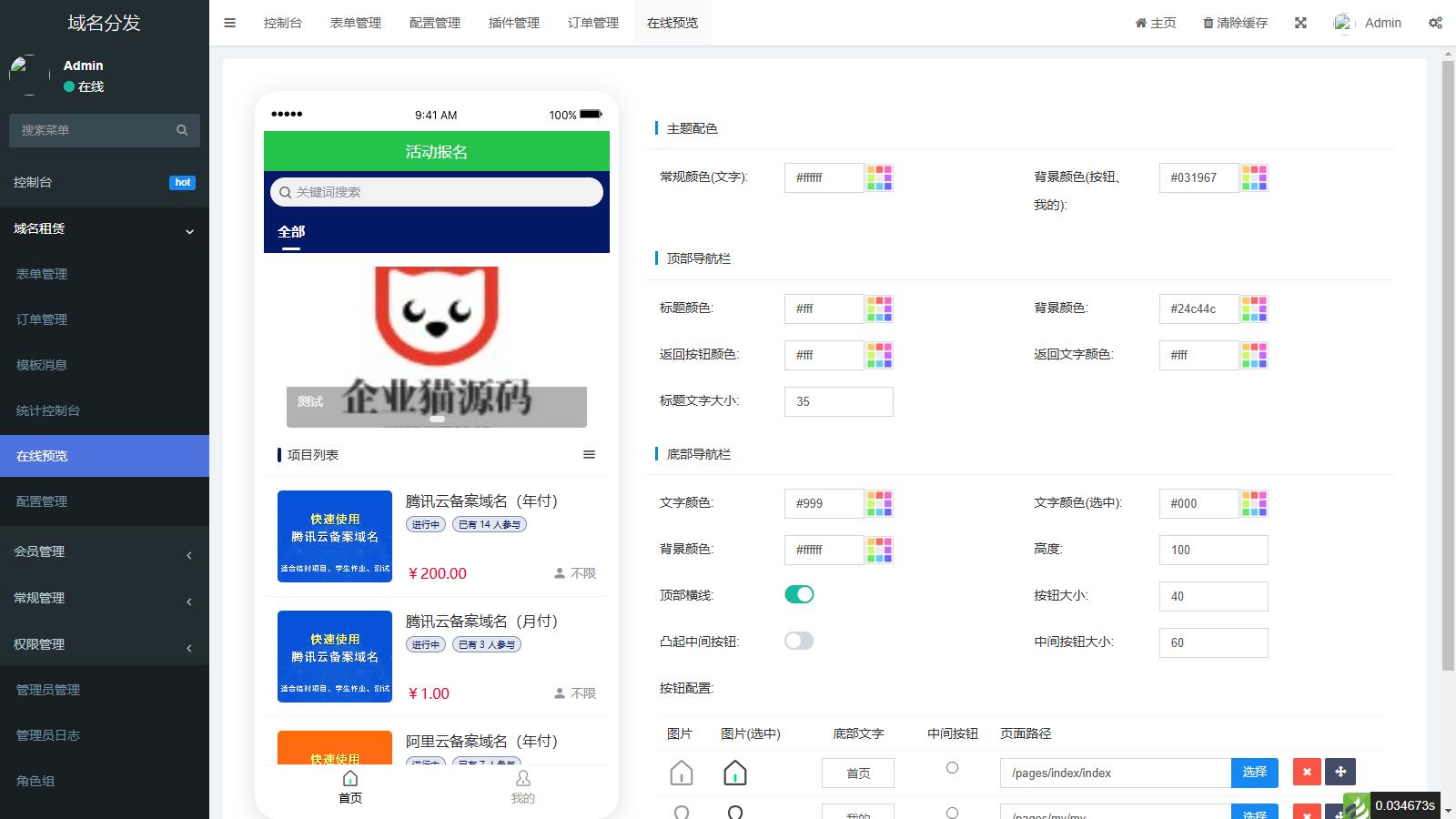1456x819 pixels.
Task: Click the fullscreen toggle icon in header
Action: point(1300,23)
